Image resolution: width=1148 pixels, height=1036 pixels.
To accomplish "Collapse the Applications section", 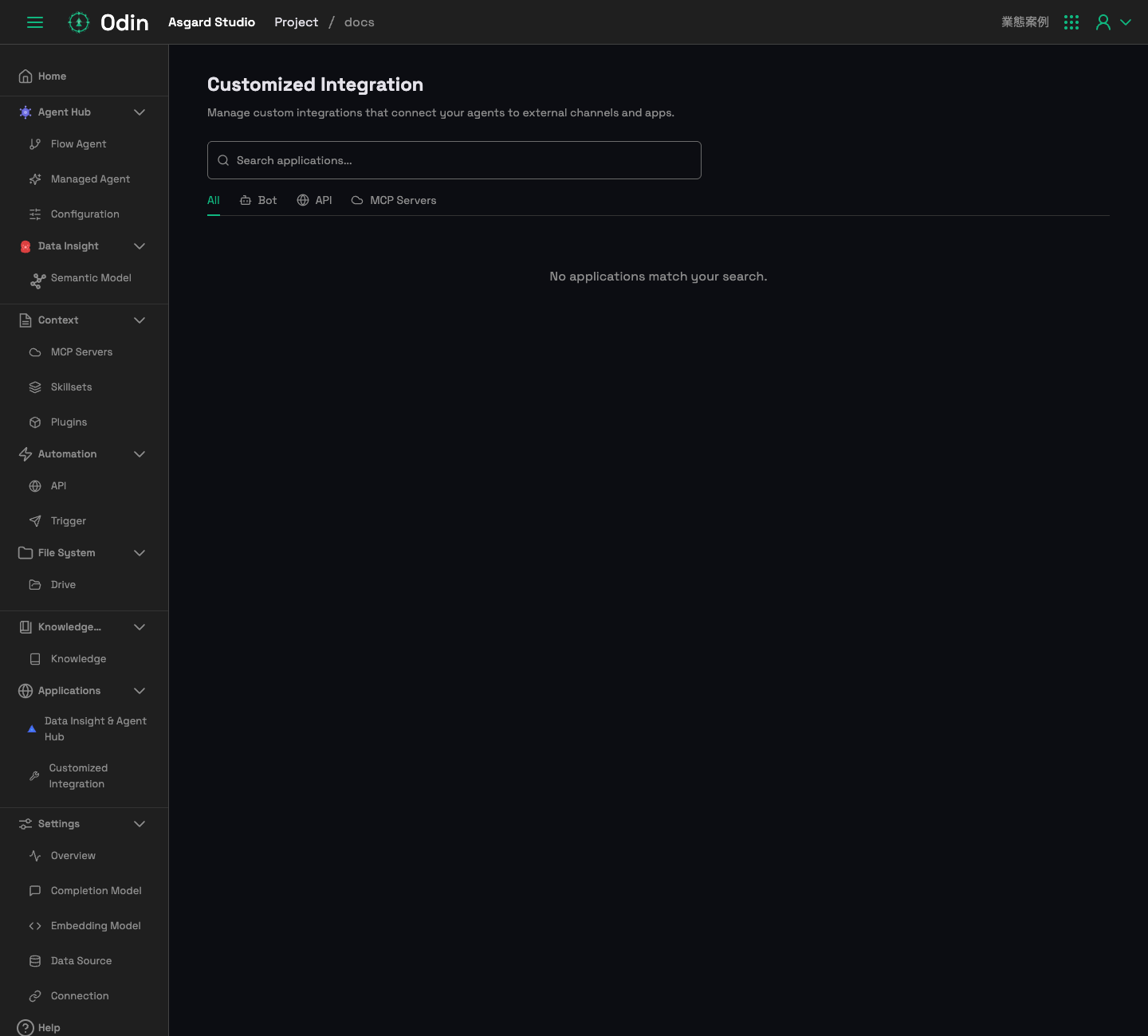I will [x=140, y=691].
